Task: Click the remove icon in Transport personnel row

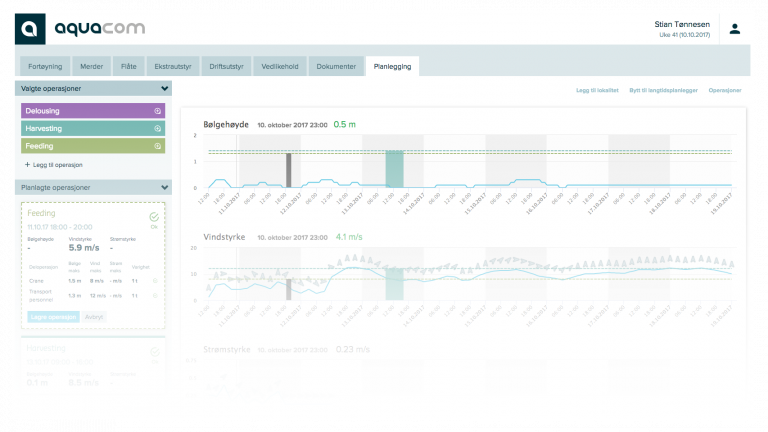Action: 155,296
